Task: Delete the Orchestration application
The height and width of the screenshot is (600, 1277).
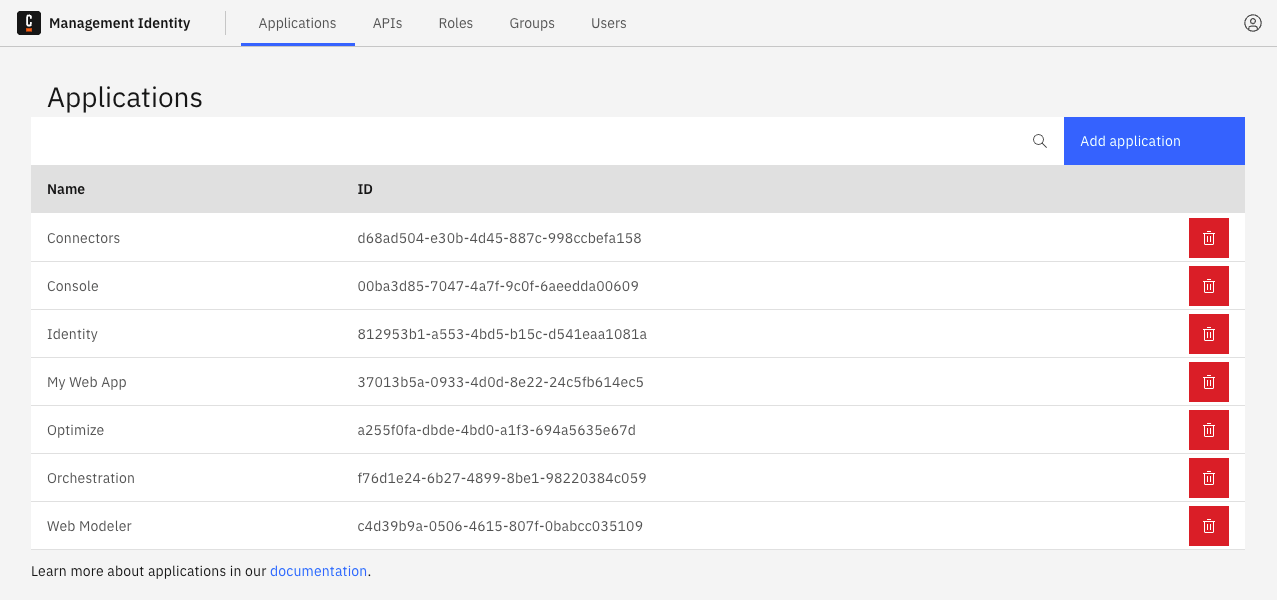Action: [1208, 477]
